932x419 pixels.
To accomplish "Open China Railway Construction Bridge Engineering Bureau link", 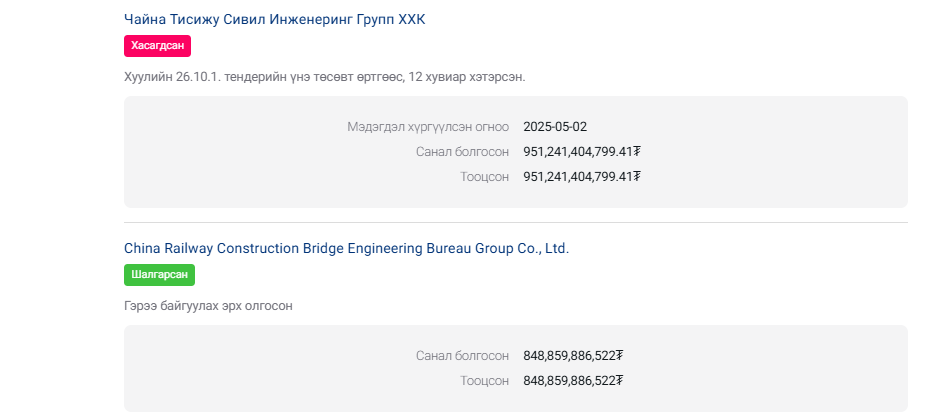I will [x=347, y=248].
